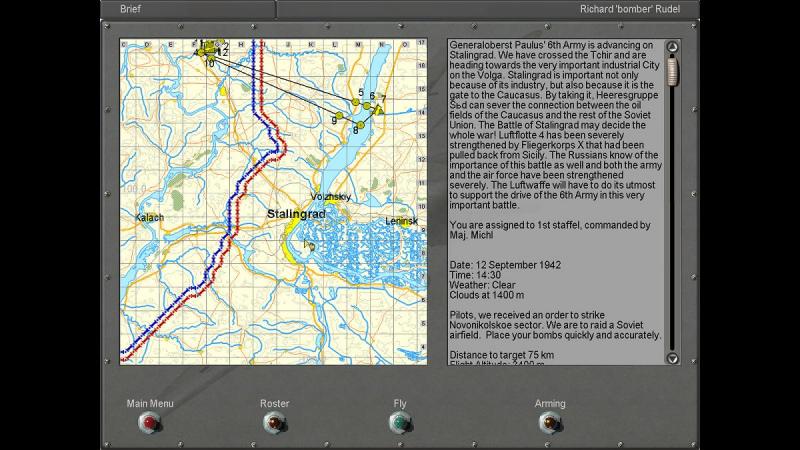This screenshot has width=800, height=450.
Task: Click the Brief title tab
Action: [x=130, y=9]
